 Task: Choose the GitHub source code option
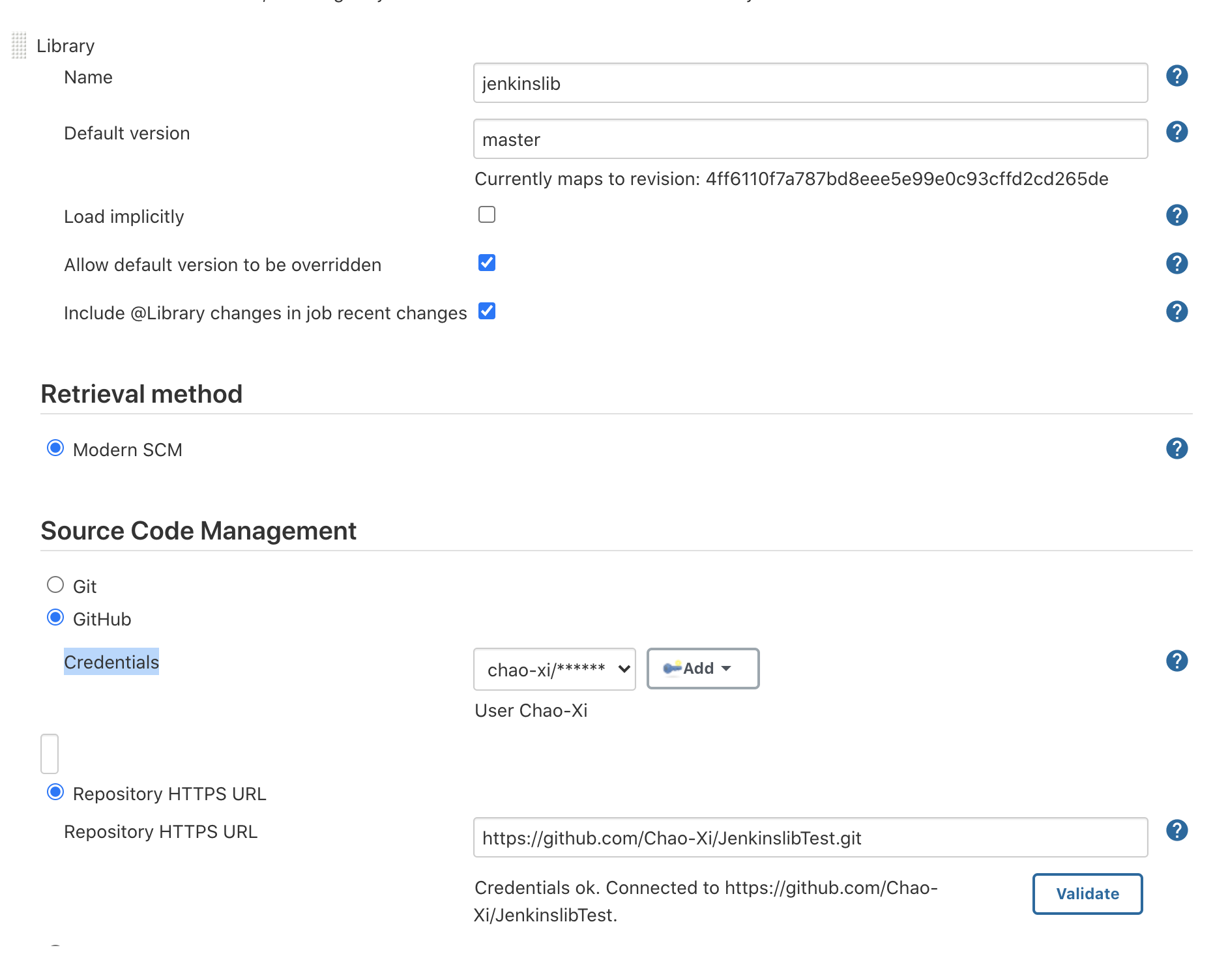55,617
